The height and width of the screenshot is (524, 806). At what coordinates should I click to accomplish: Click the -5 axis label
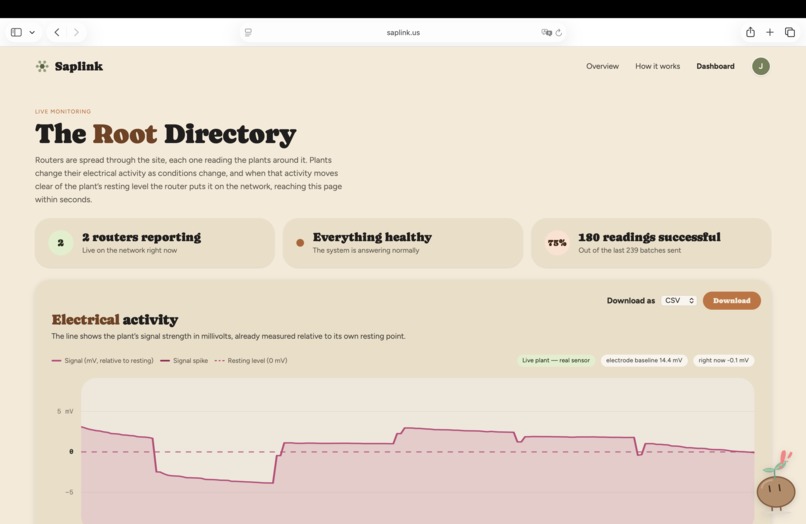click(x=69, y=492)
